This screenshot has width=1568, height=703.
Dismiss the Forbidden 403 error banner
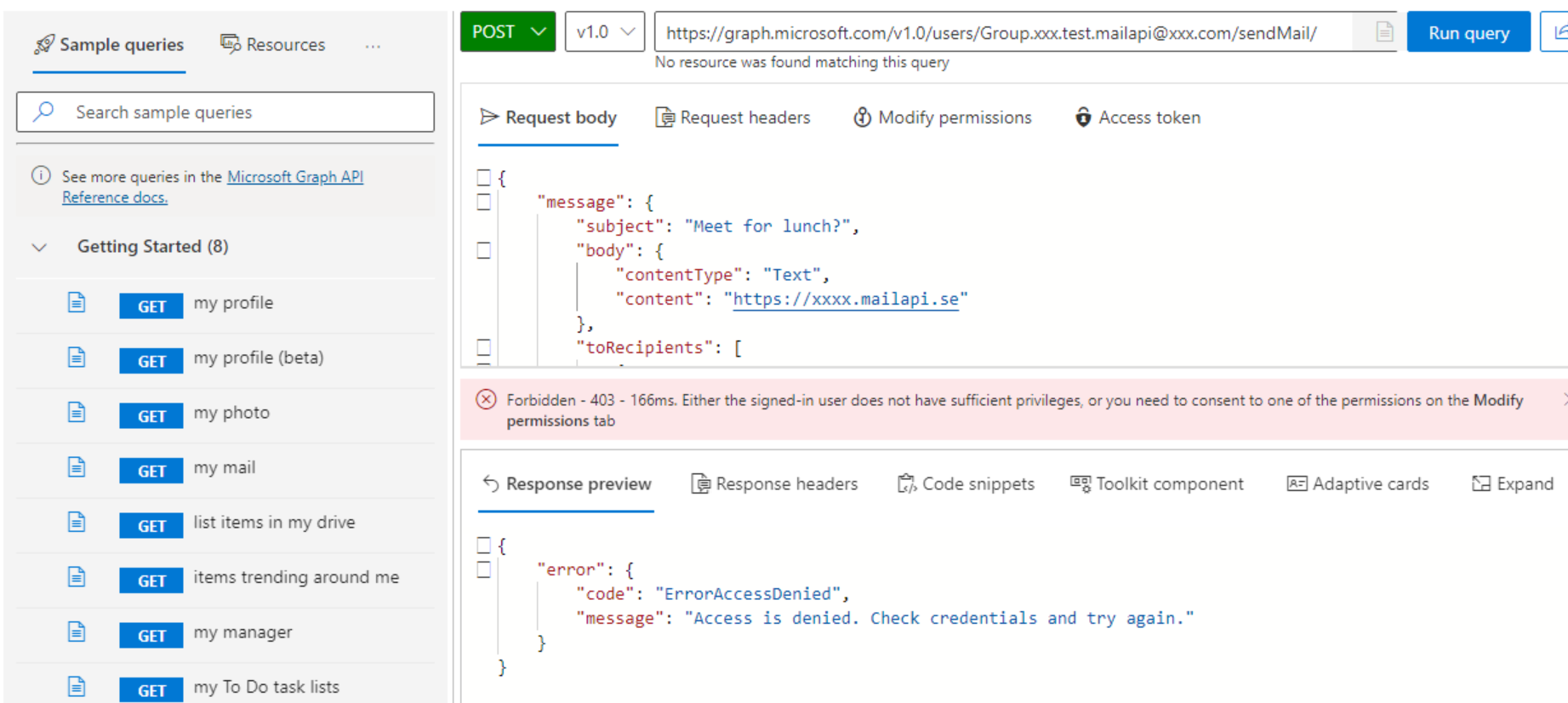click(x=1564, y=399)
